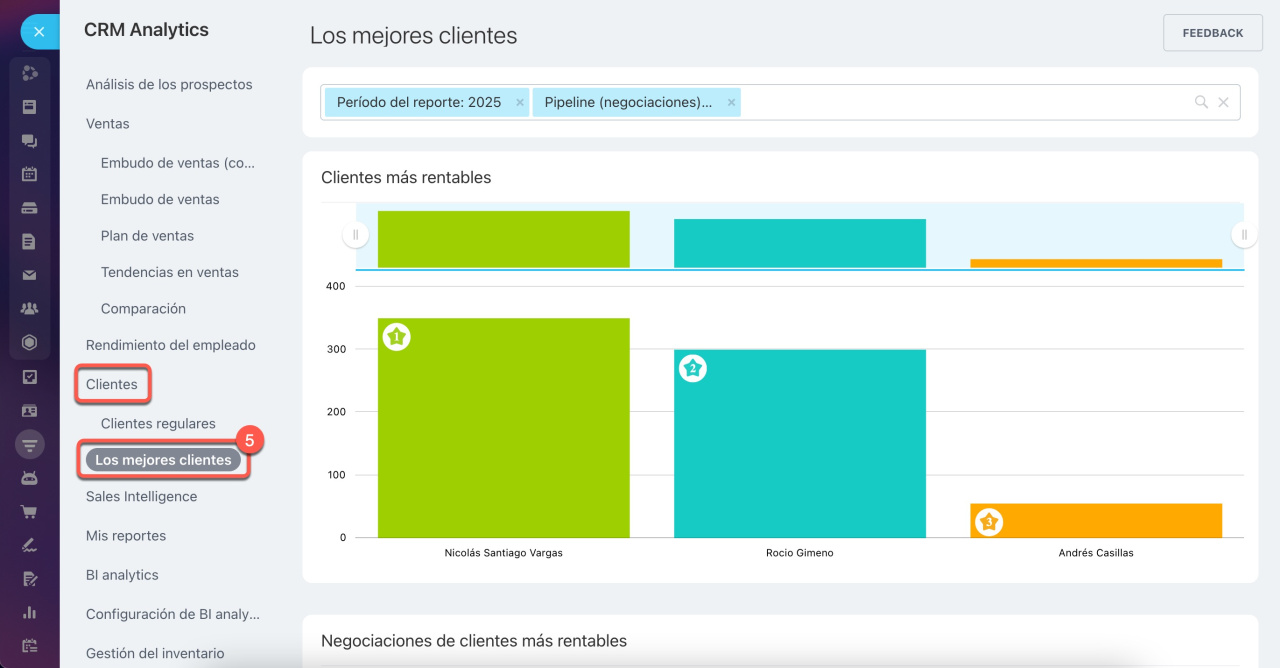Click the chat messages icon in sidebar

coord(29,141)
